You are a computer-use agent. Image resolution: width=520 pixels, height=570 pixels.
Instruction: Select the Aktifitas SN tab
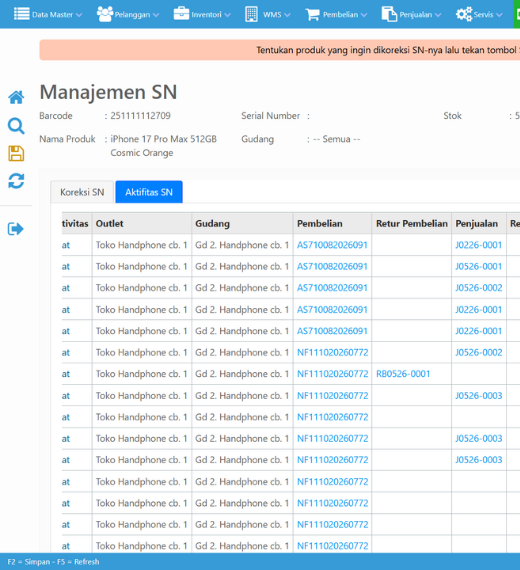tap(149, 192)
